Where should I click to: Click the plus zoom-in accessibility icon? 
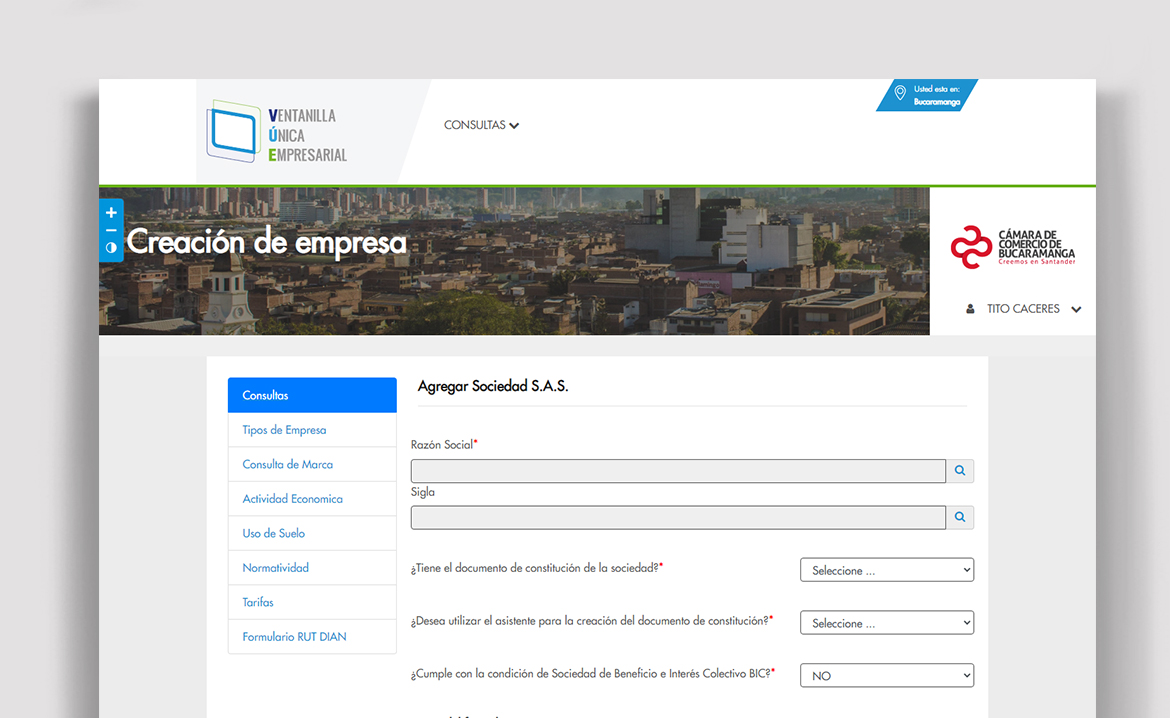pyautogui.click(x=111, y=213)
